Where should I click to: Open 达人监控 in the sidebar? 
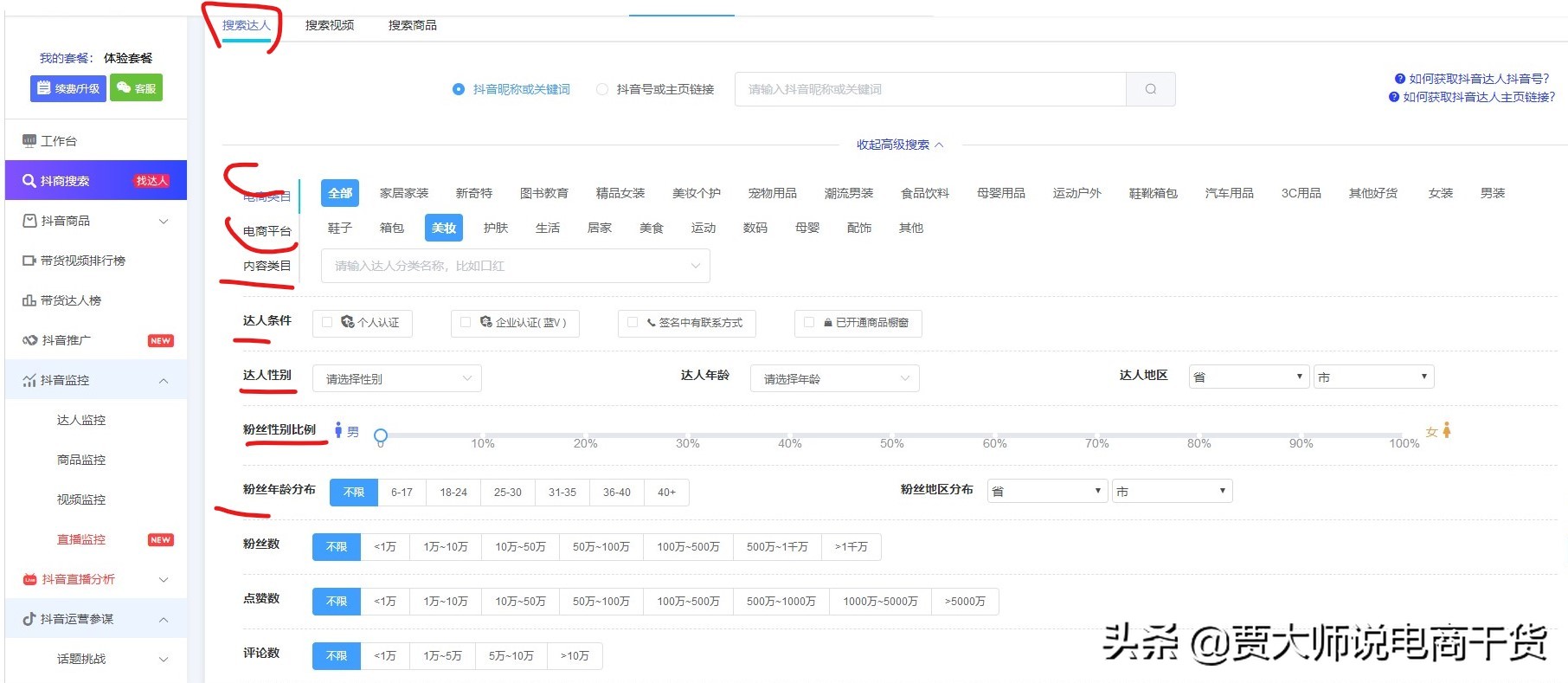(81, 420)
